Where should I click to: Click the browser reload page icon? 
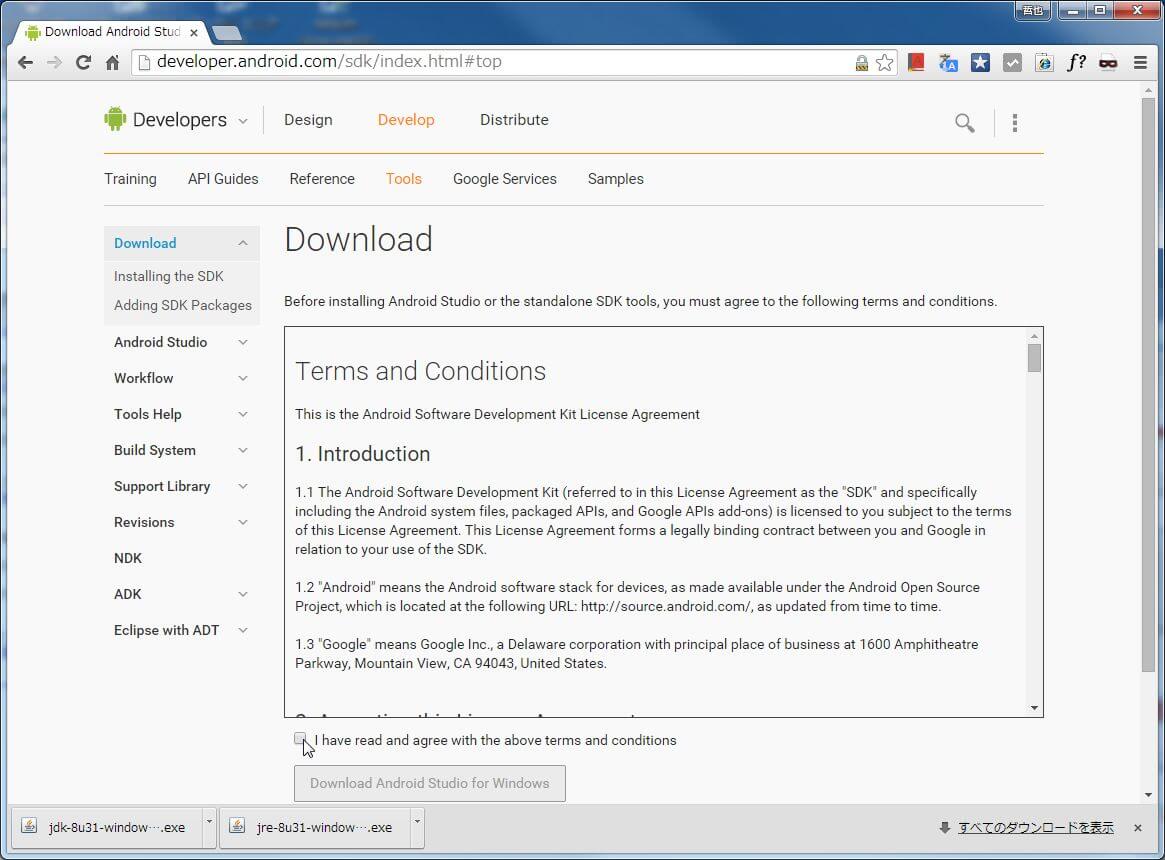click(x=84, y=62)
